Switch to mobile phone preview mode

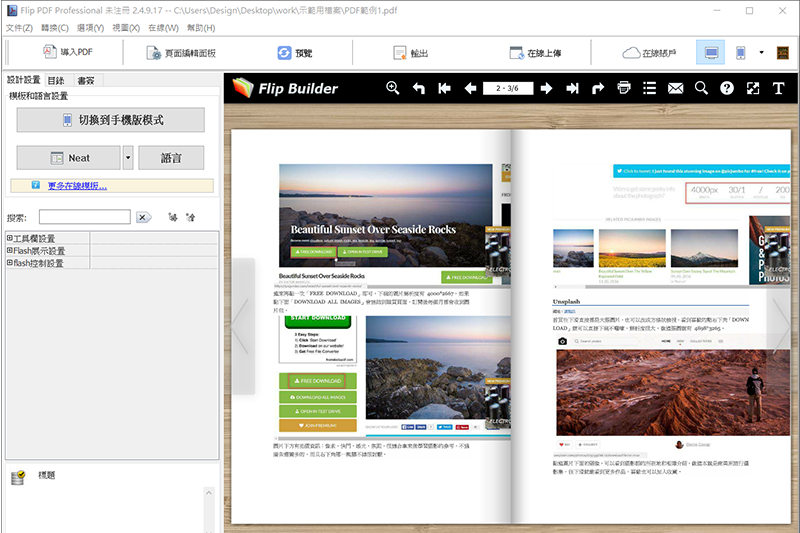(740, 53)
